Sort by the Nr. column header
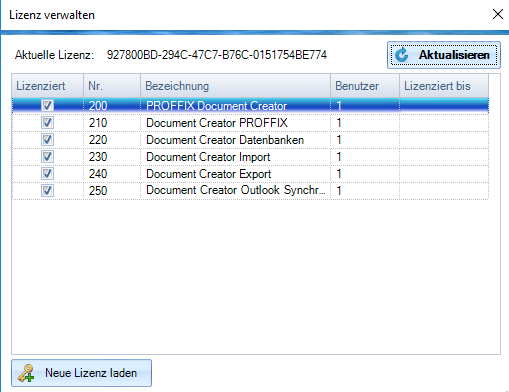This screenshot has width=509, height=392. [112, 86]
